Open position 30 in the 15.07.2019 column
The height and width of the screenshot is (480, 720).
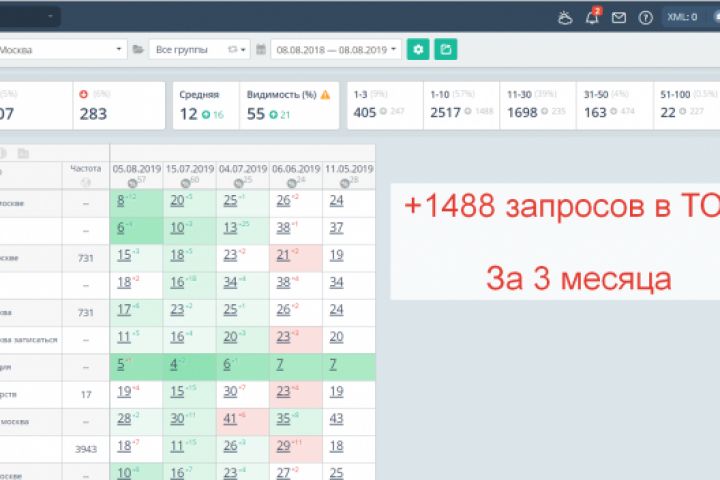click(177, 419)
